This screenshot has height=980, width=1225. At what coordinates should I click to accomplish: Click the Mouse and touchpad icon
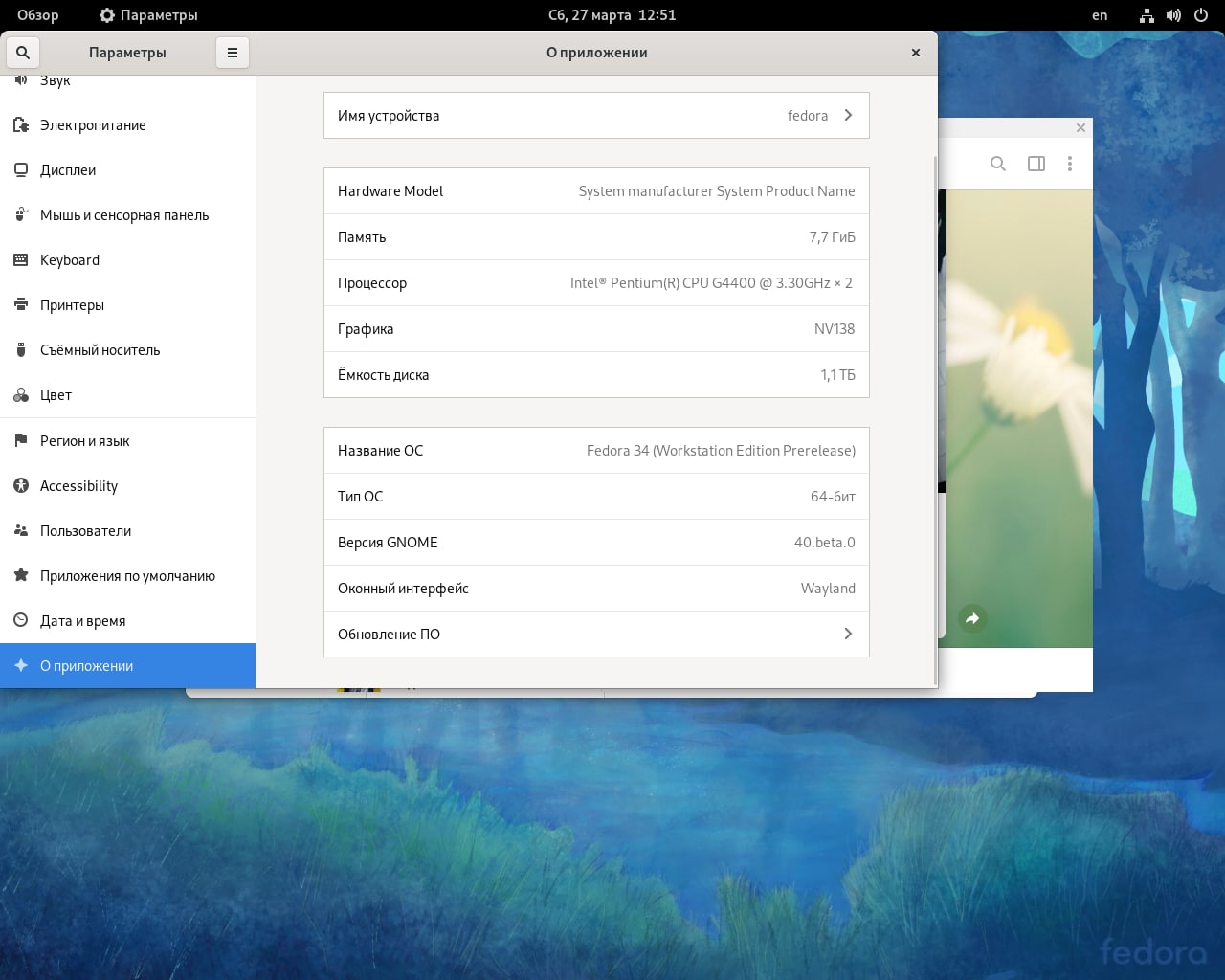[21, 214]
